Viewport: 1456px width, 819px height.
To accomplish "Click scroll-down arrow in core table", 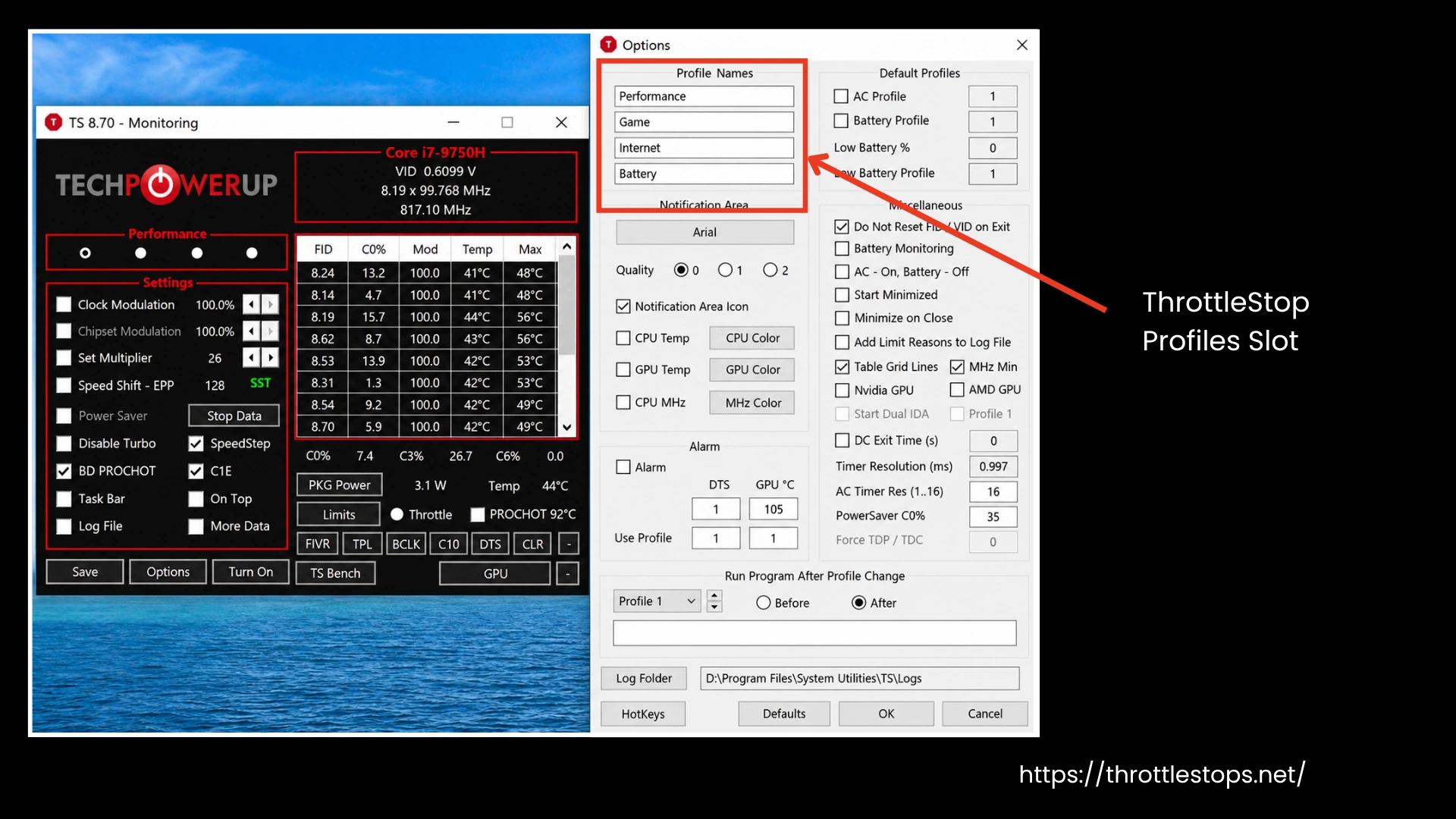I will click(x=566, y=427).
